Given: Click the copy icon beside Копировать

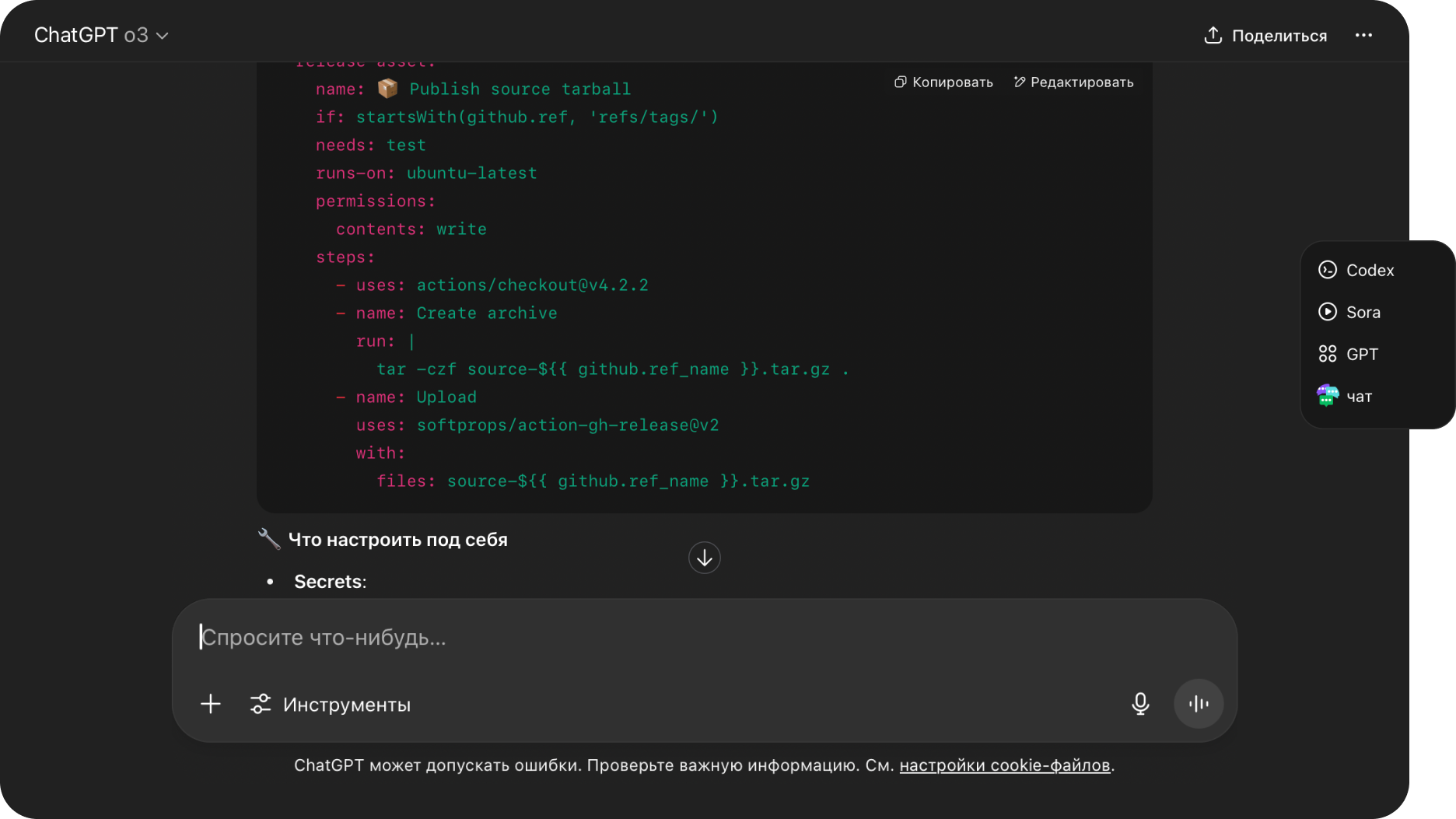Looking at the screenshot, I should [900, 82].
